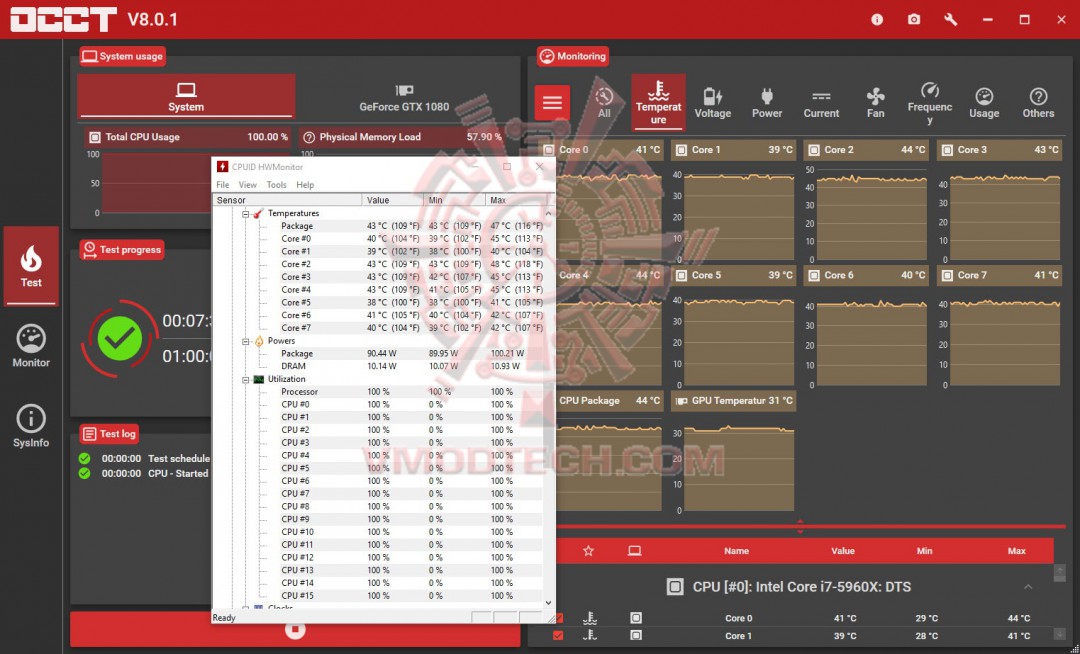Switch to the Current sensor category
The width and height of the screenshot is (1080, 654).
[x=821, y=103]
